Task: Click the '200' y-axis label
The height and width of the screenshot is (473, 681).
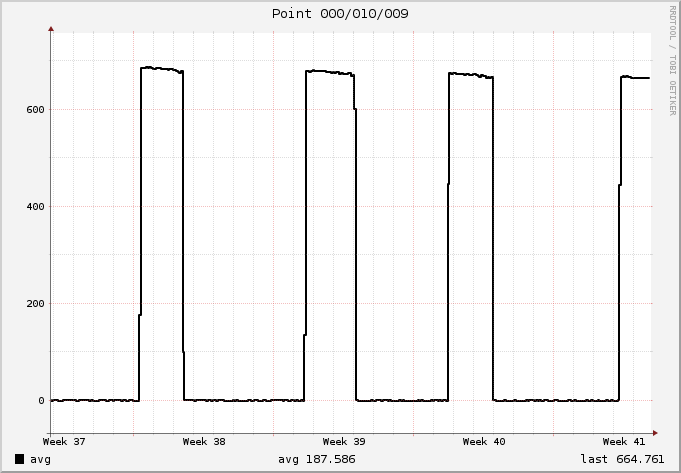Action: click(x=35, y=304)
